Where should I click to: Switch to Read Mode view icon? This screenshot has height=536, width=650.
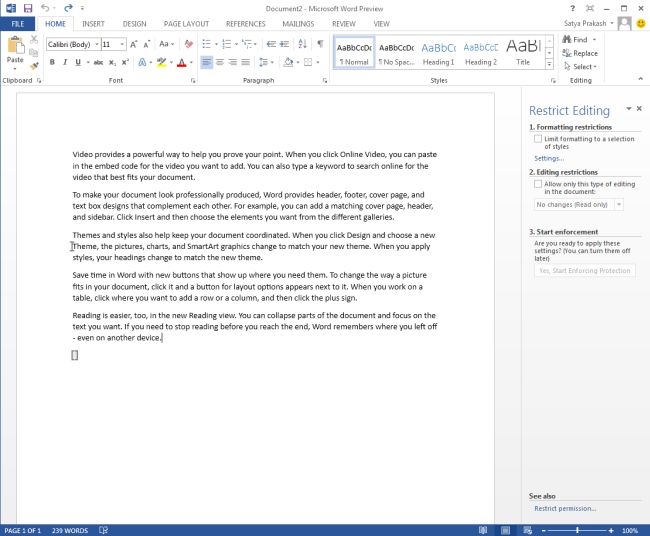click(x=483, y=530)
